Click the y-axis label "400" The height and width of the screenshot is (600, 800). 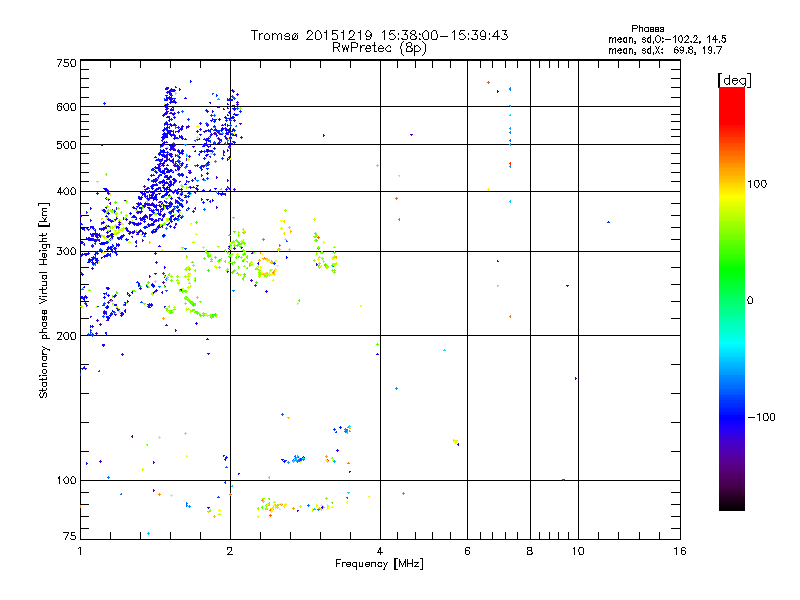coord(66,192)
